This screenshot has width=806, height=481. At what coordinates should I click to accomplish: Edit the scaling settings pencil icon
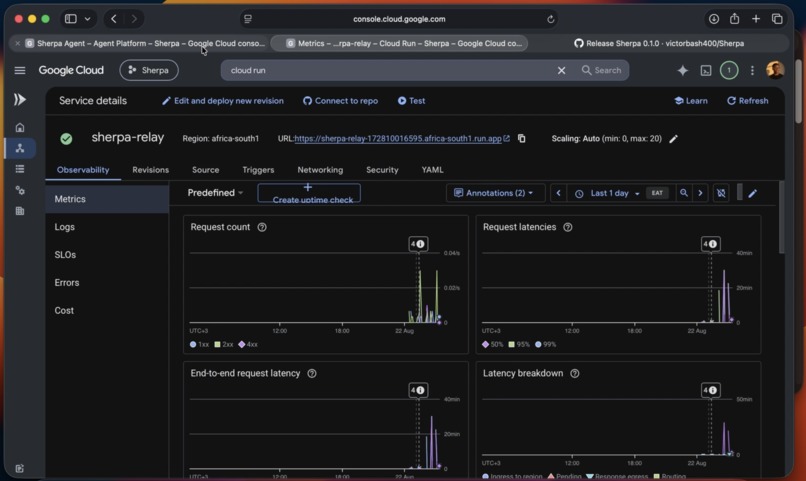pos(673,139)
